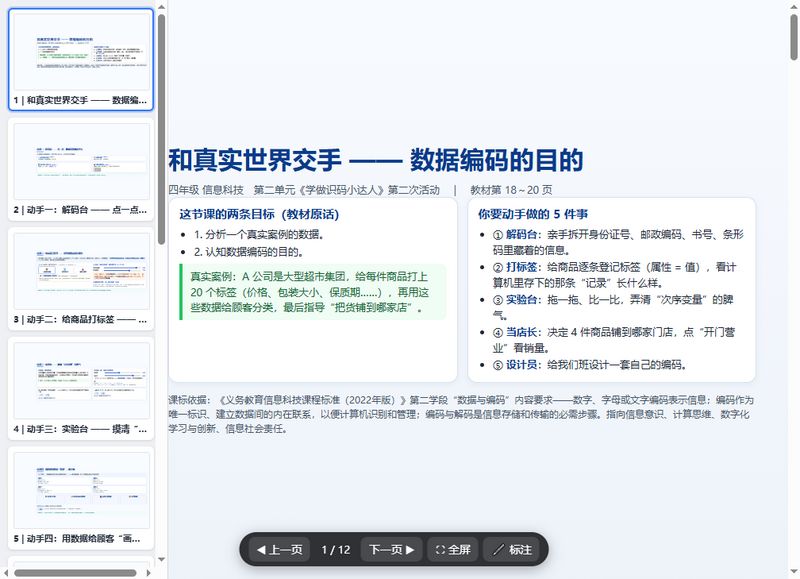Image resolution: width=800 pixels, height=579 pixels.
Task: Click the green 真实案例 callout text
Action: [310, 292]
